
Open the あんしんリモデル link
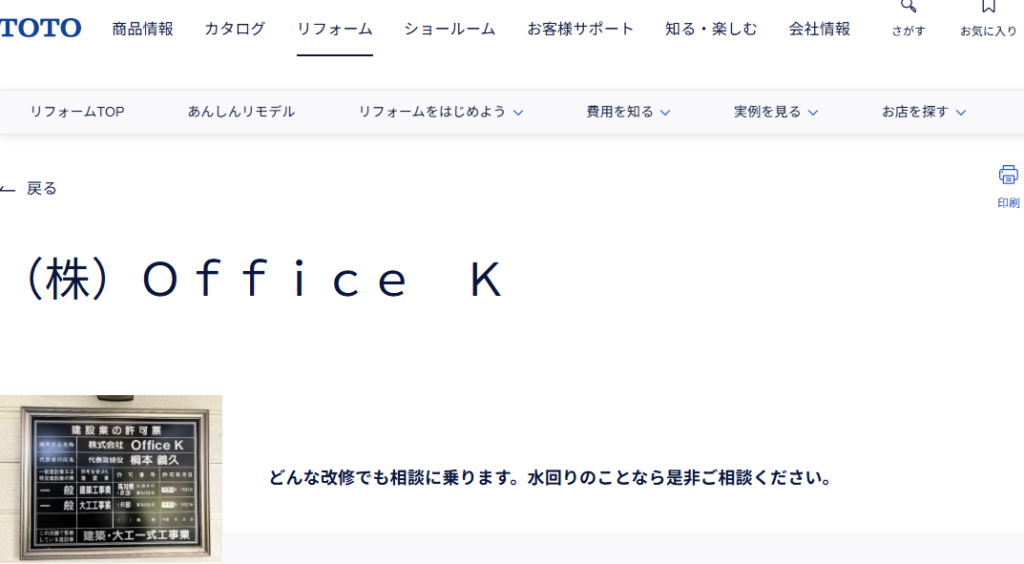click(241, 112)
